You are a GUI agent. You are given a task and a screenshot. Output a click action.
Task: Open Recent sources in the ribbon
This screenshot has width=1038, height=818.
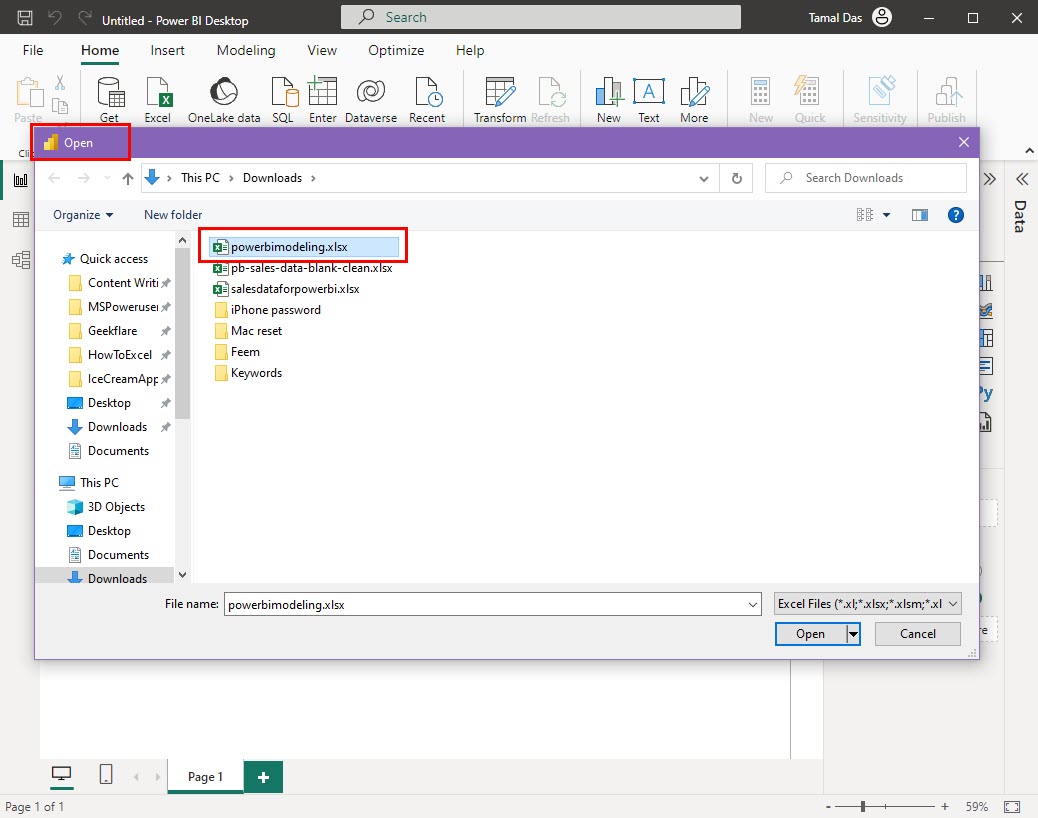pos(426,99)
